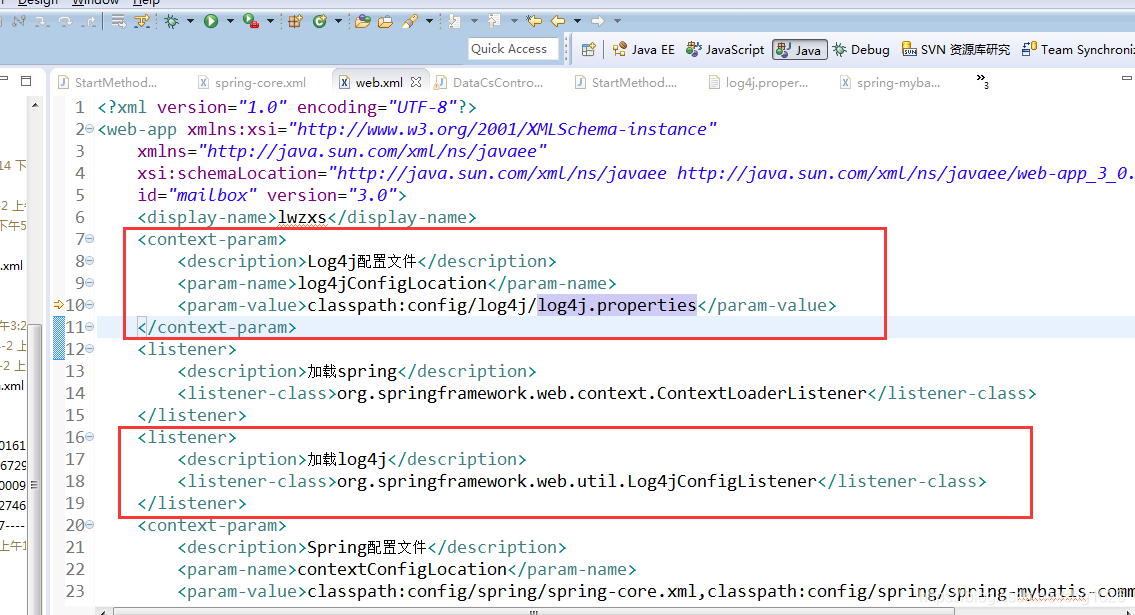Open the SVN 资源库研究 perspective
The image size is (1135, 615).
(x=955, y=49)
